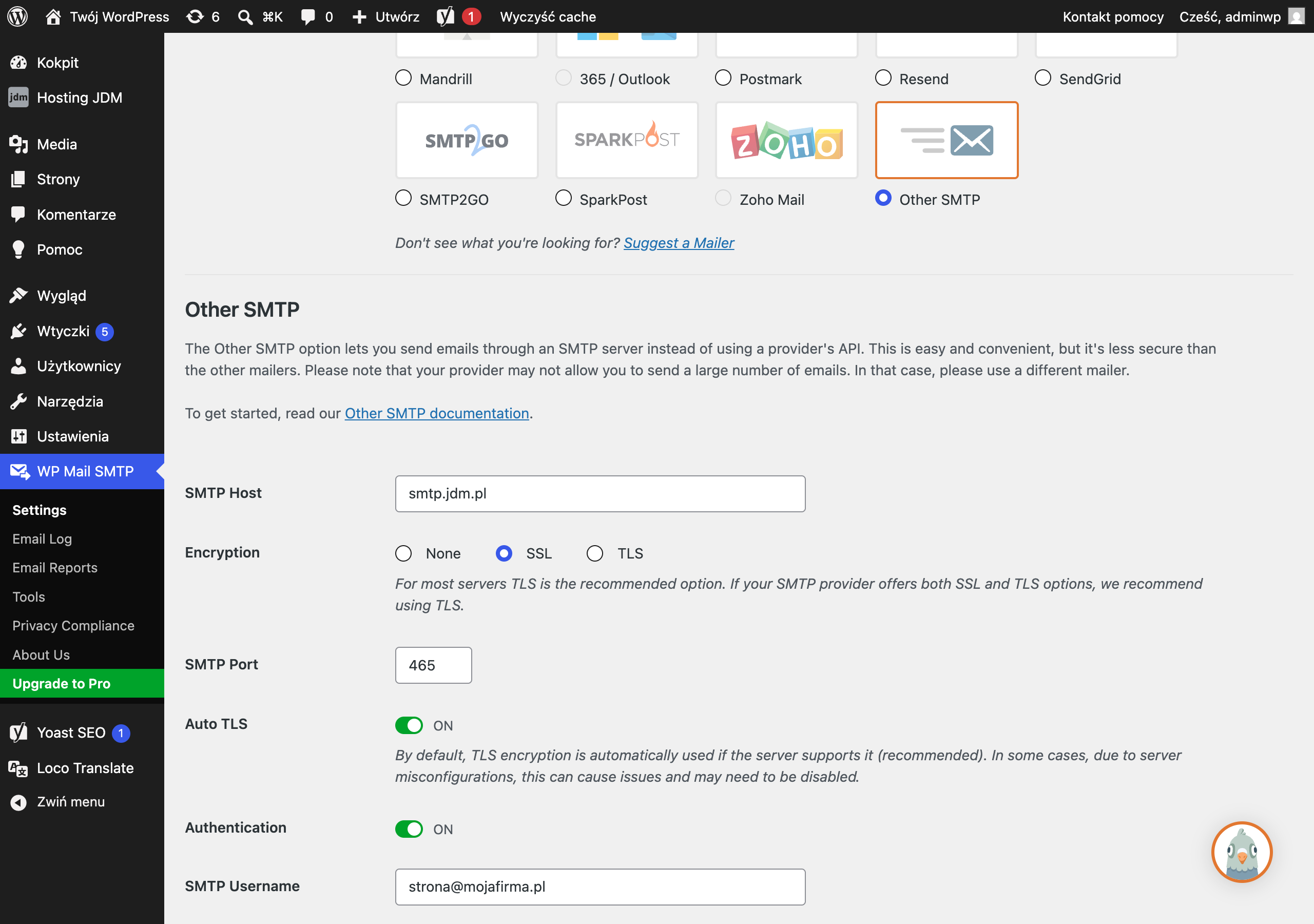Select the SMTP2GO mailer radio button
Image resolution: width=1314 pixels, height=924 pixels.
click(403, 198)
